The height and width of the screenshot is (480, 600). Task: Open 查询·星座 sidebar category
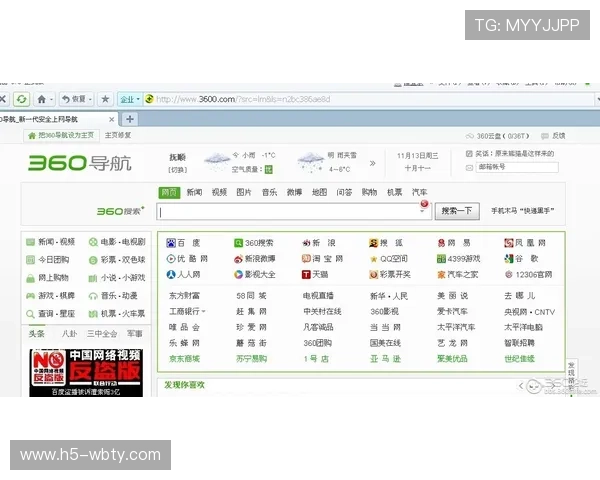50,314
